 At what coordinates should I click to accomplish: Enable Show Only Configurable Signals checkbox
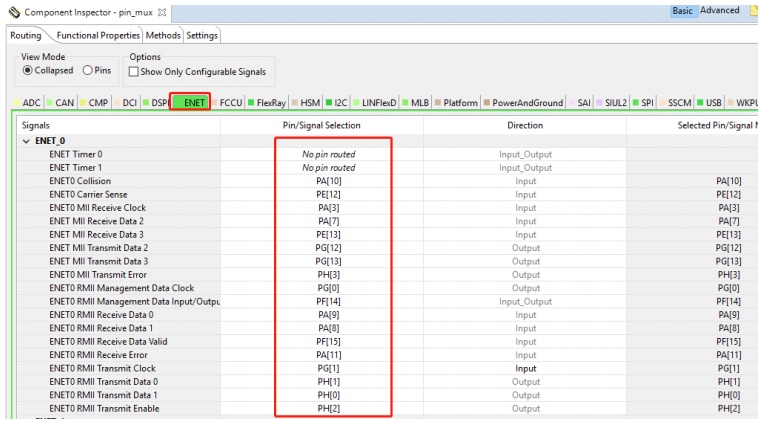click(x=133, y=72)
